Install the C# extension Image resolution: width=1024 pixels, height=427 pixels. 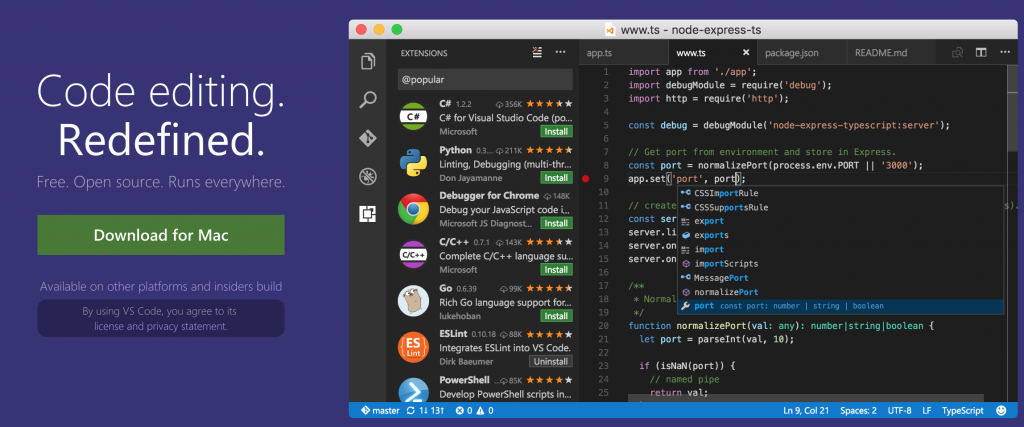coord(556,131)
